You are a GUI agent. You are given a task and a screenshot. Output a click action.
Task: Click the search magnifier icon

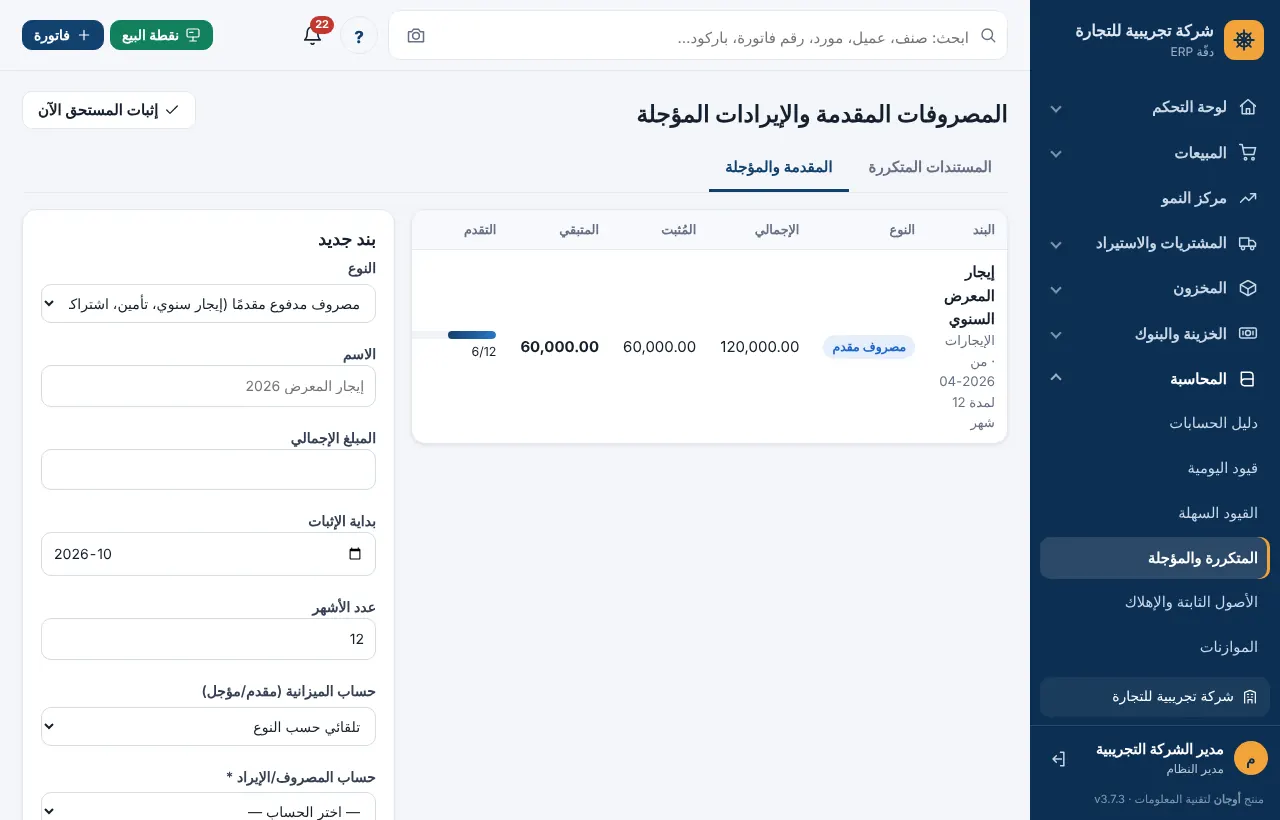988,36
